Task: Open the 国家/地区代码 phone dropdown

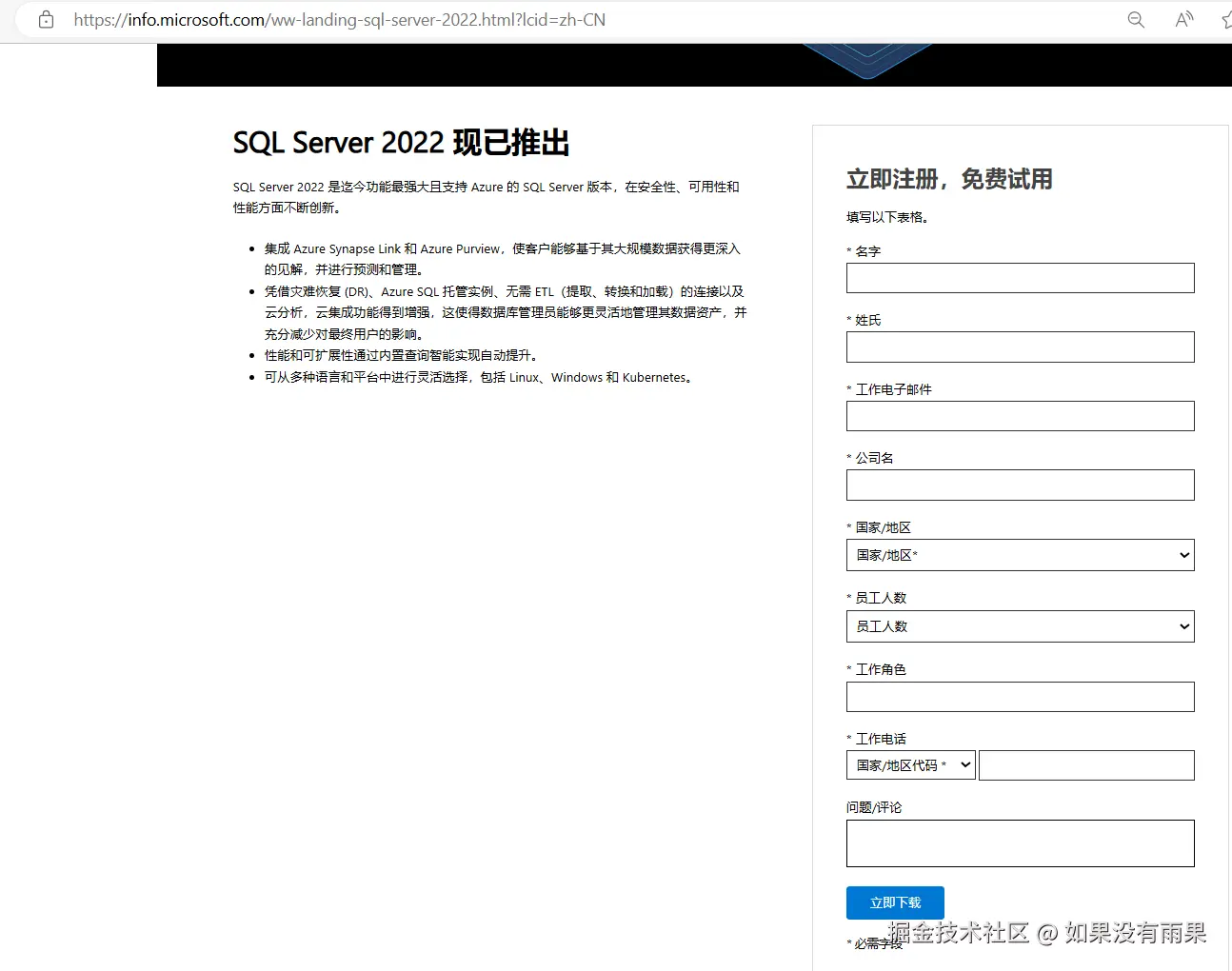Action: [911, 765]
